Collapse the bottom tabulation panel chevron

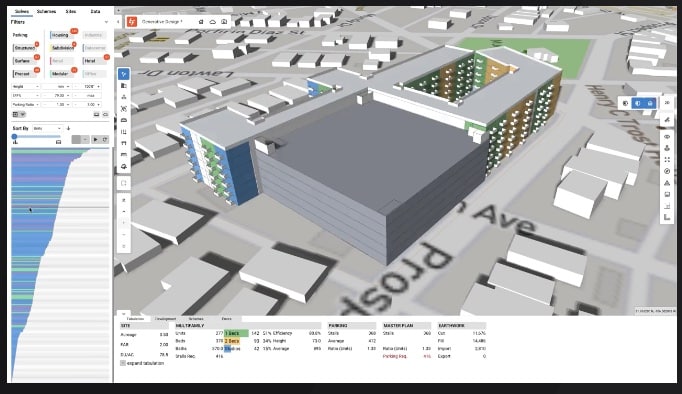tap(124, 314)
